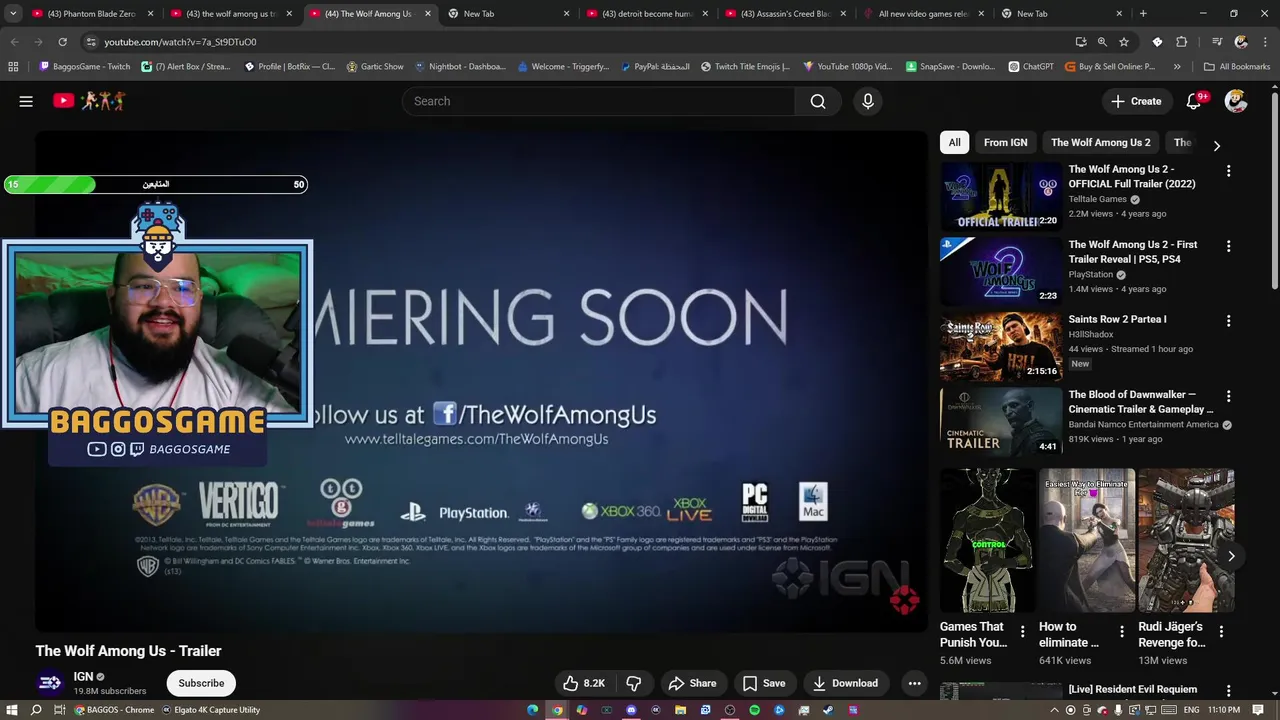Show hidden system tray icons
Viewport: 1280px width, 720px height.
[x=1054, y=710]
